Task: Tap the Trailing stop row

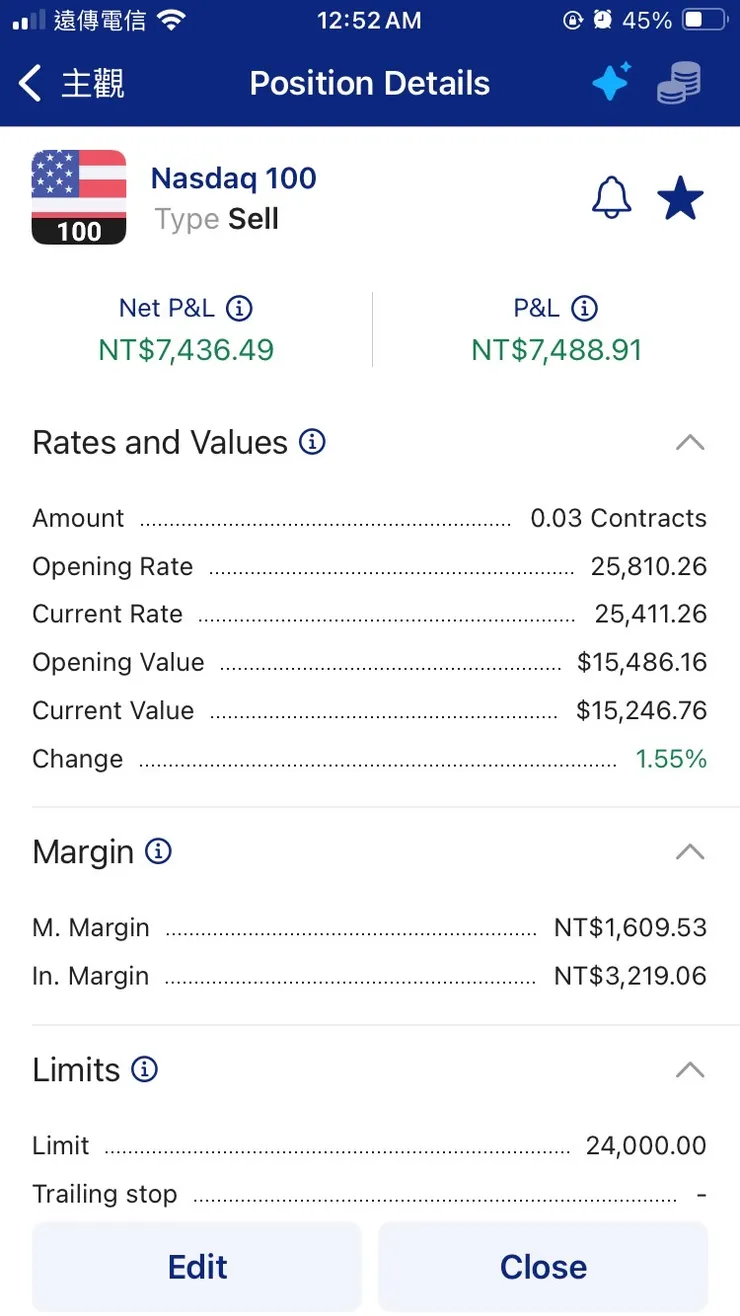Action: pos(369,1194)
